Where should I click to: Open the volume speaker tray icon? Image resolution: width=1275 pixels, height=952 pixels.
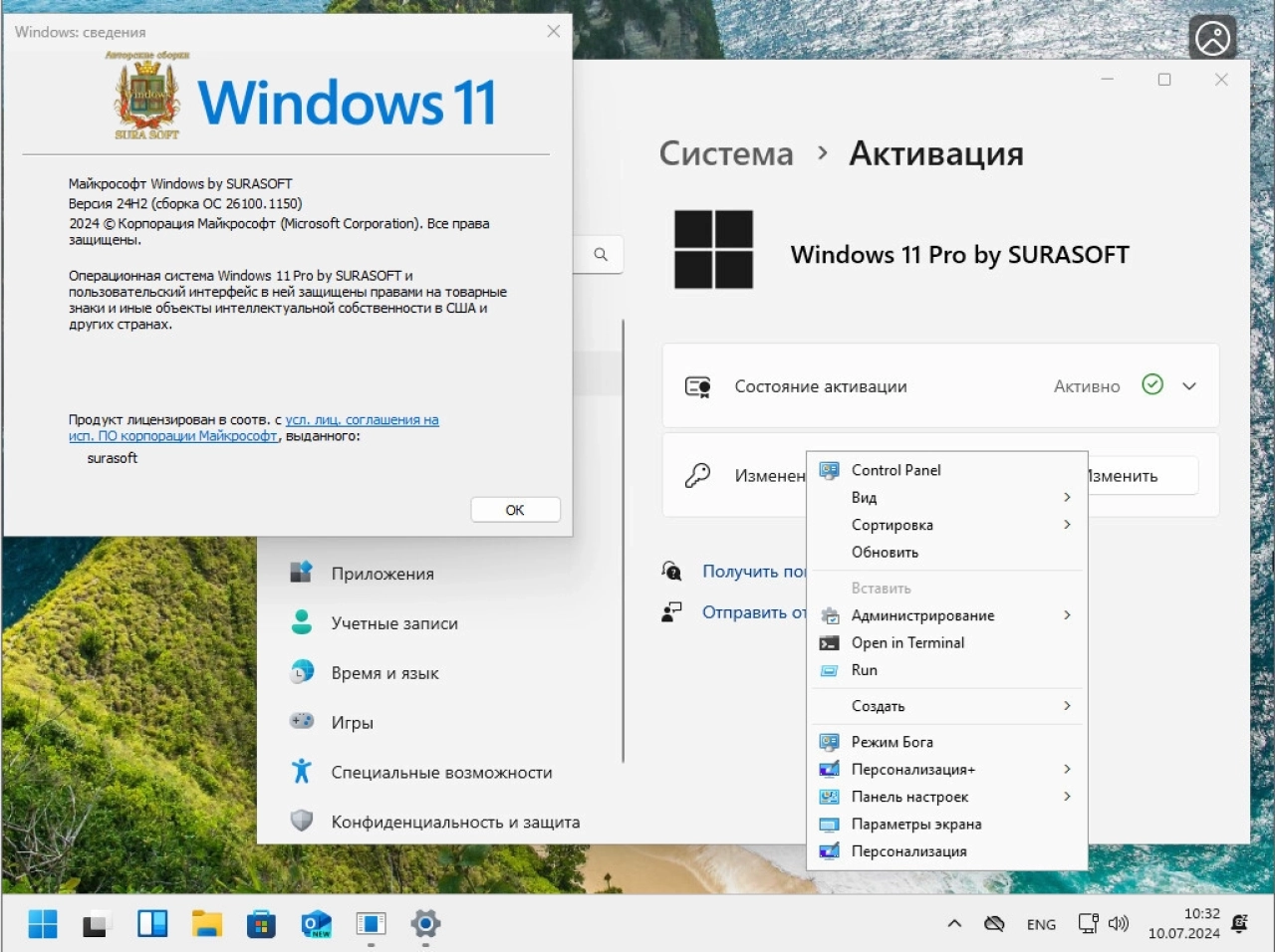pos(1119,924)
